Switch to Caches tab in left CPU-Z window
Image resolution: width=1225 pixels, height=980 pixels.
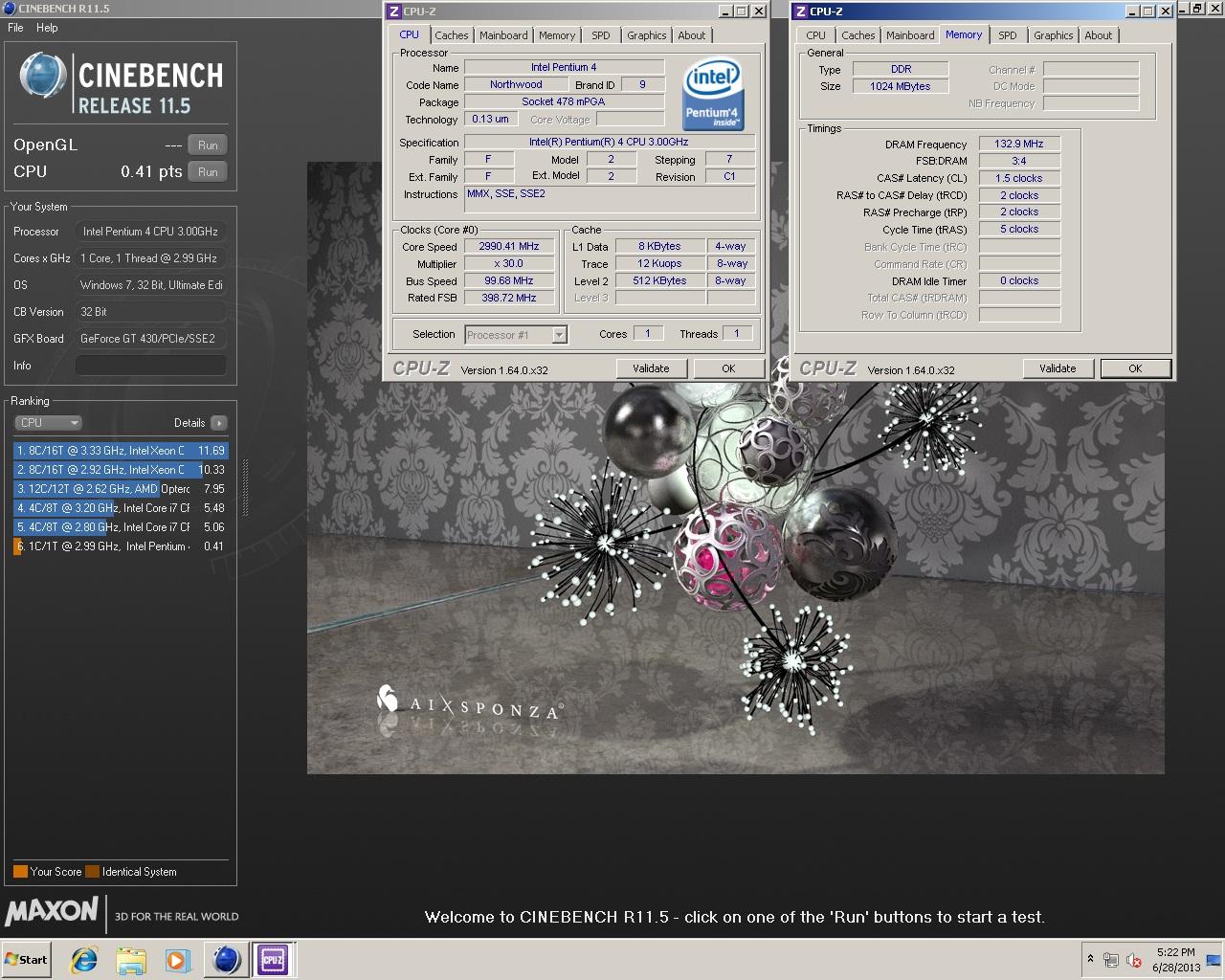point(452,35)
